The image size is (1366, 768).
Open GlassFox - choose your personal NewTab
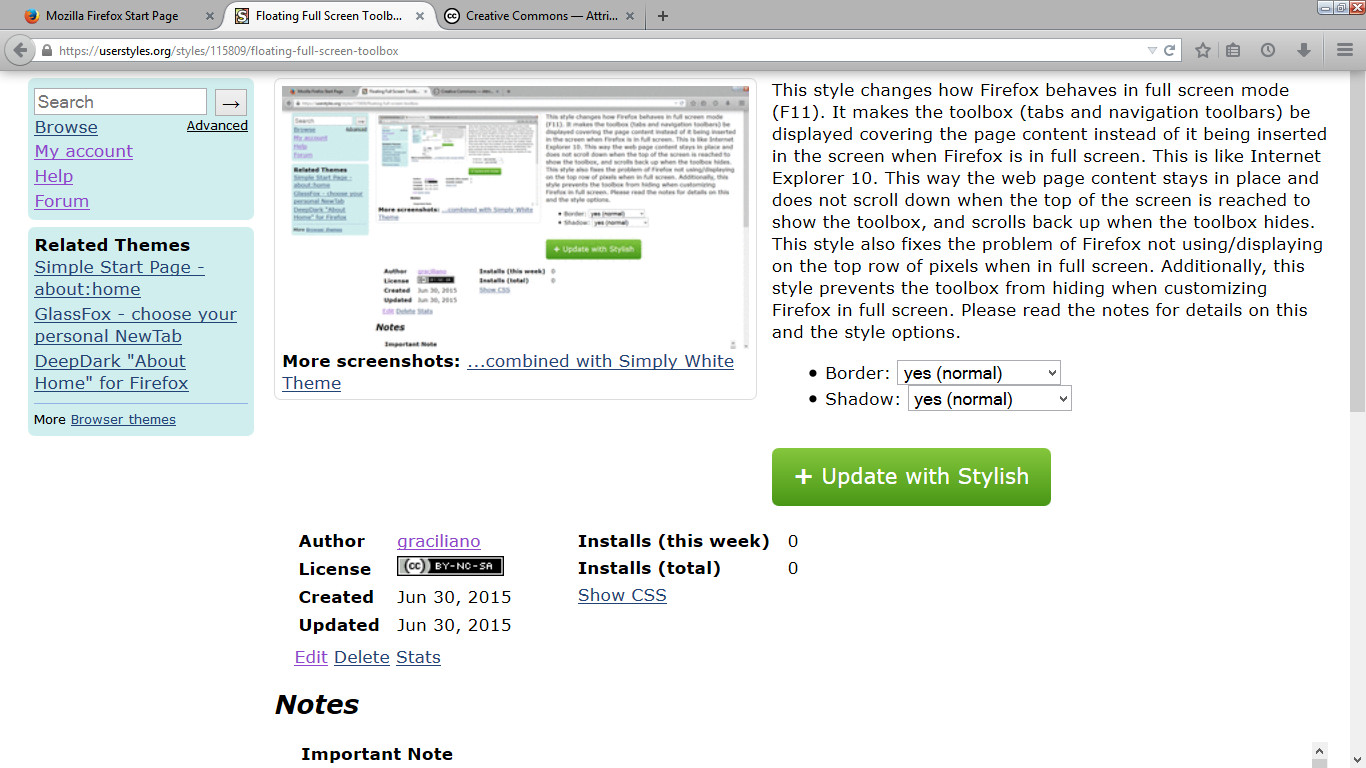click(x=136, y=325)
